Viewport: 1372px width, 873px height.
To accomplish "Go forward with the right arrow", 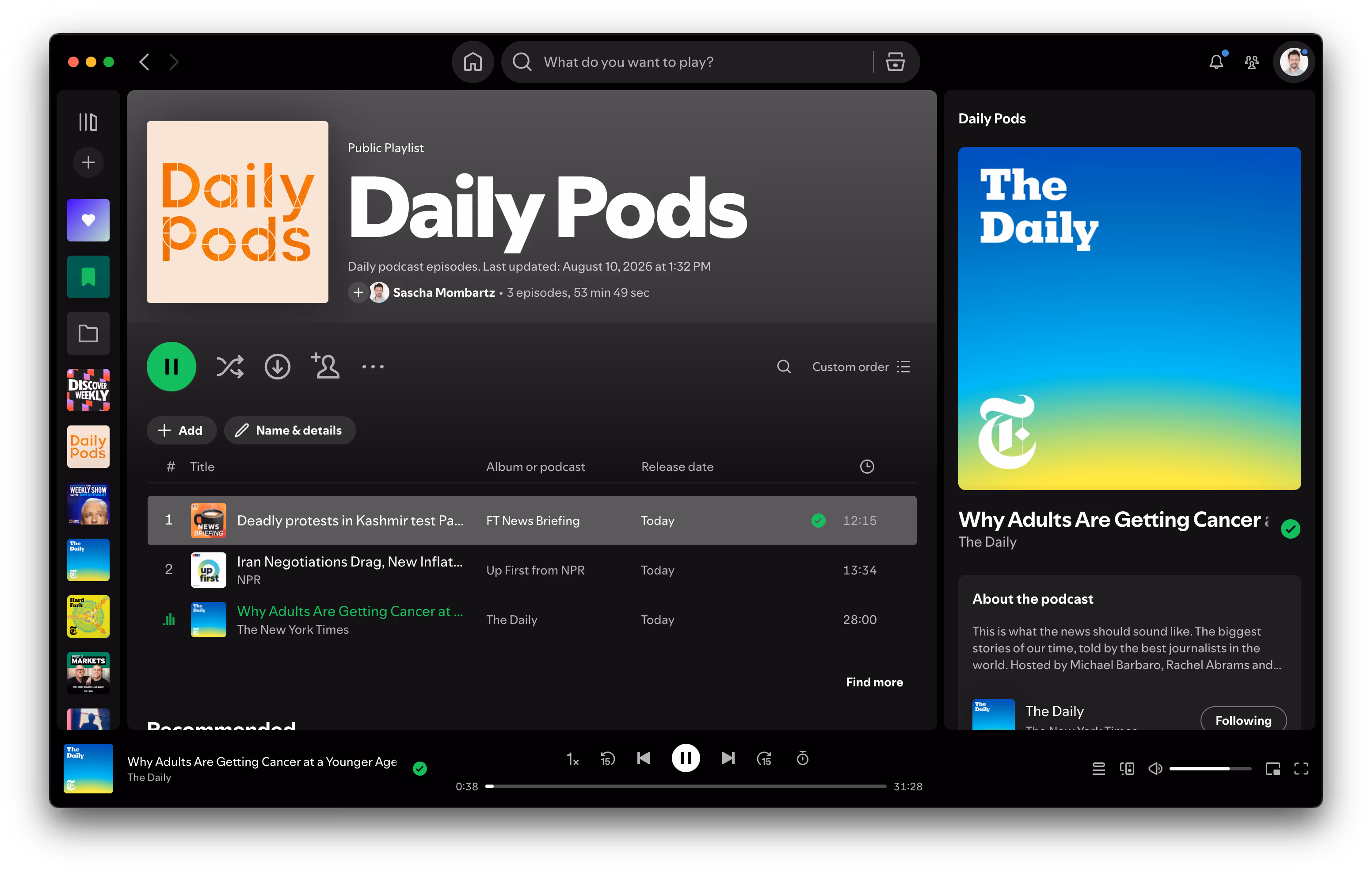I will [x=174, y=61].
